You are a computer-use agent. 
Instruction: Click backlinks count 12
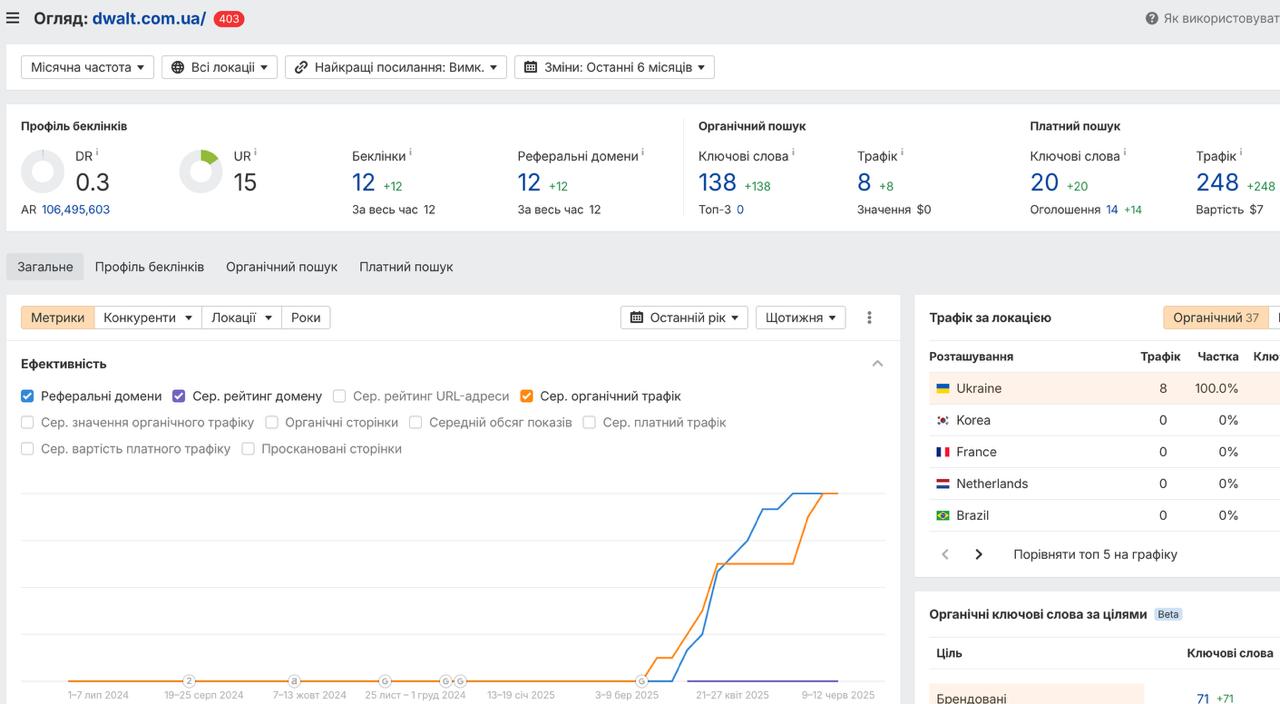click(x=363, y=183)
